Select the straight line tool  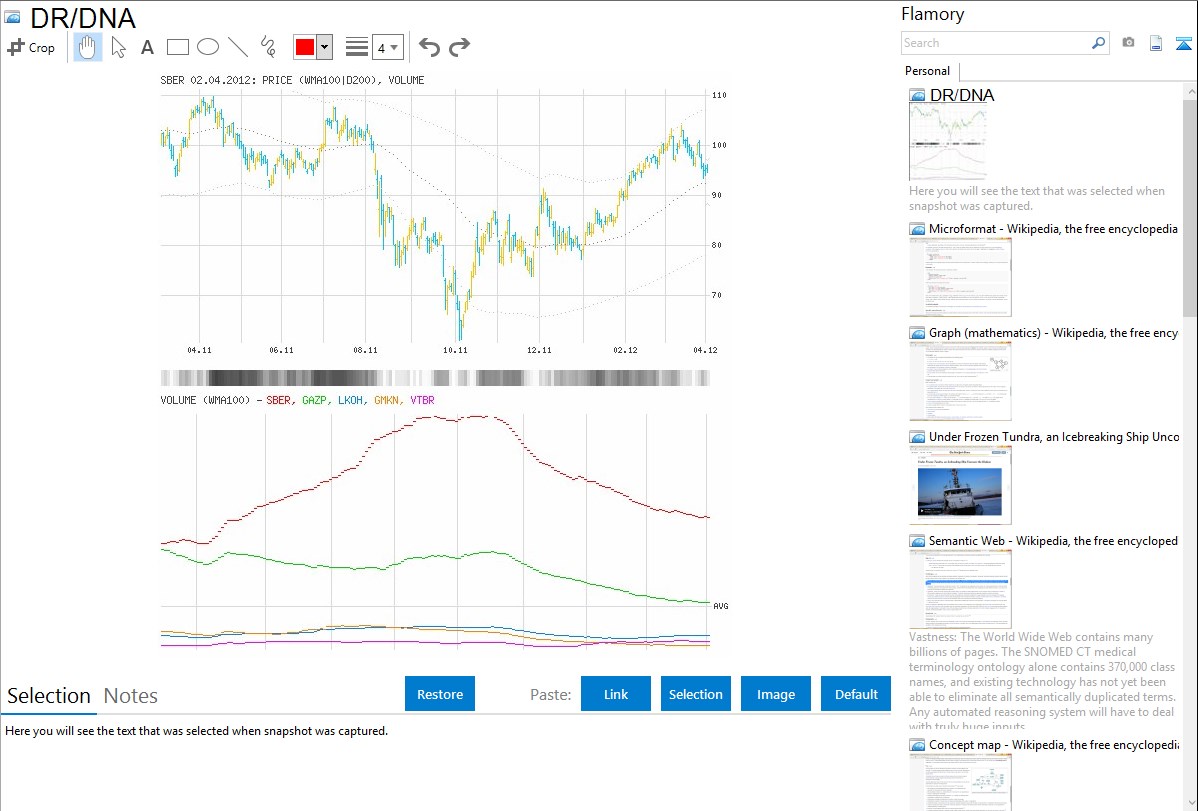238,47
